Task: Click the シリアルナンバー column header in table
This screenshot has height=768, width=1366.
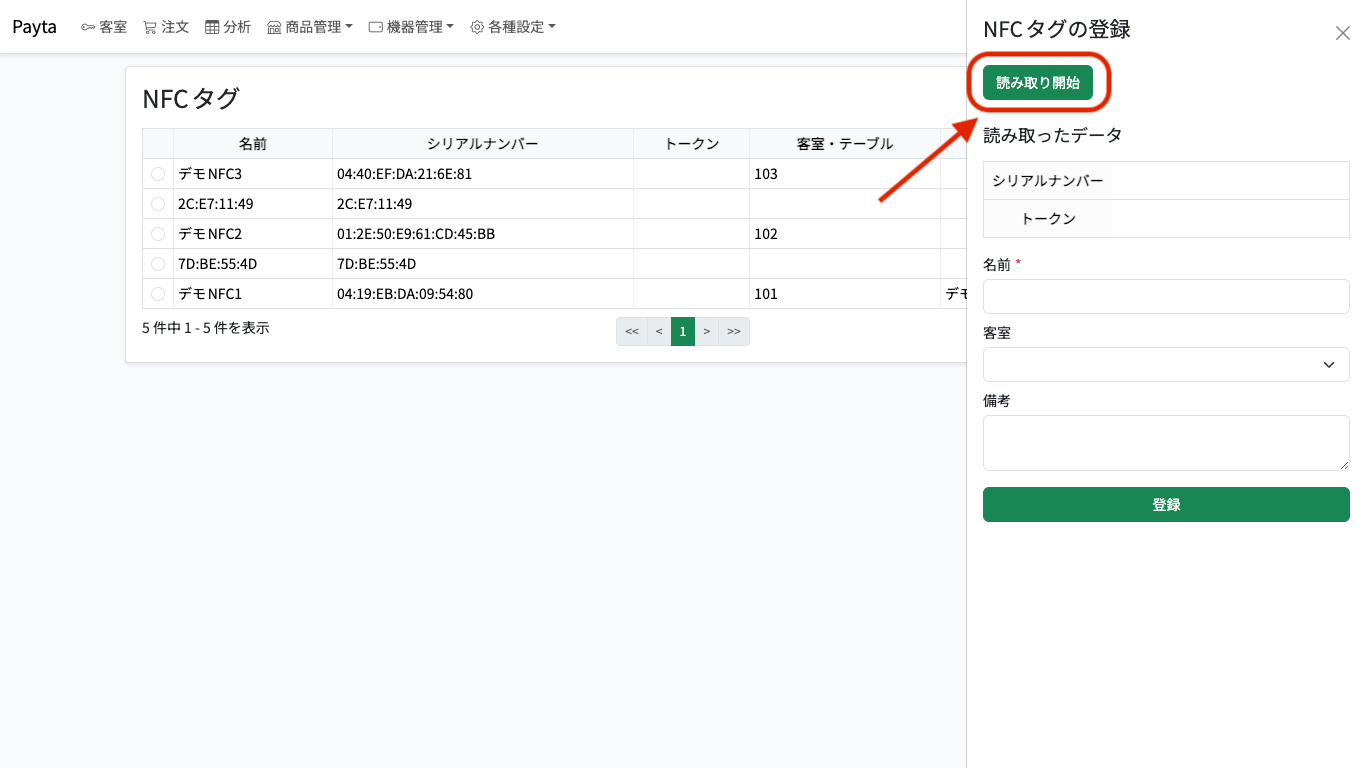Action: click(483, 144)
